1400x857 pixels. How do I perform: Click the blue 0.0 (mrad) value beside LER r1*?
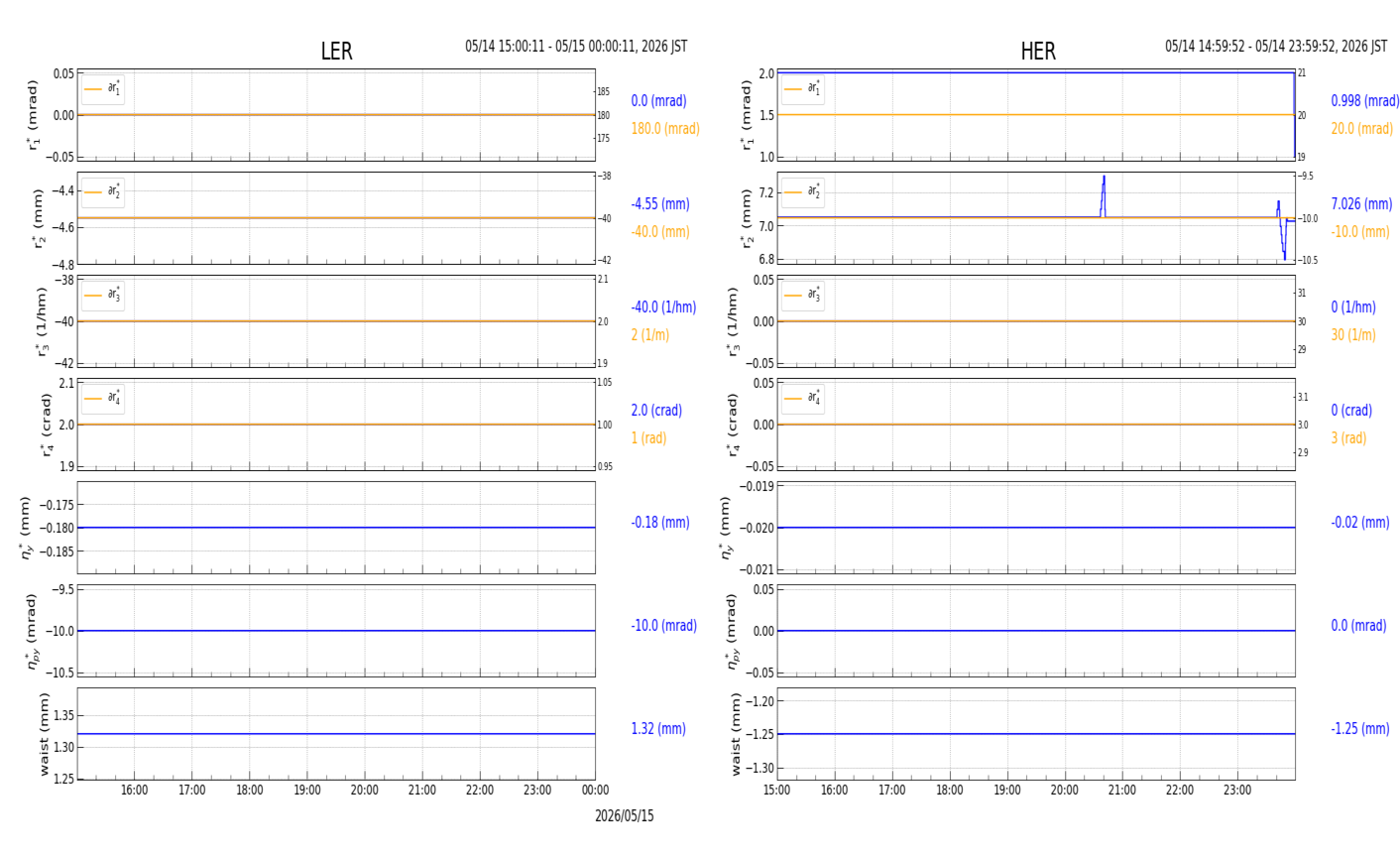pos(658,101)
